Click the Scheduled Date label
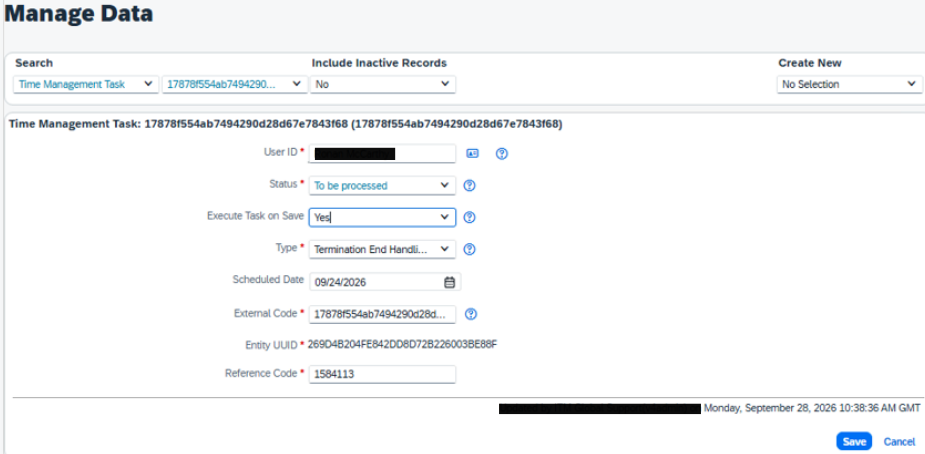 [268, 279]
